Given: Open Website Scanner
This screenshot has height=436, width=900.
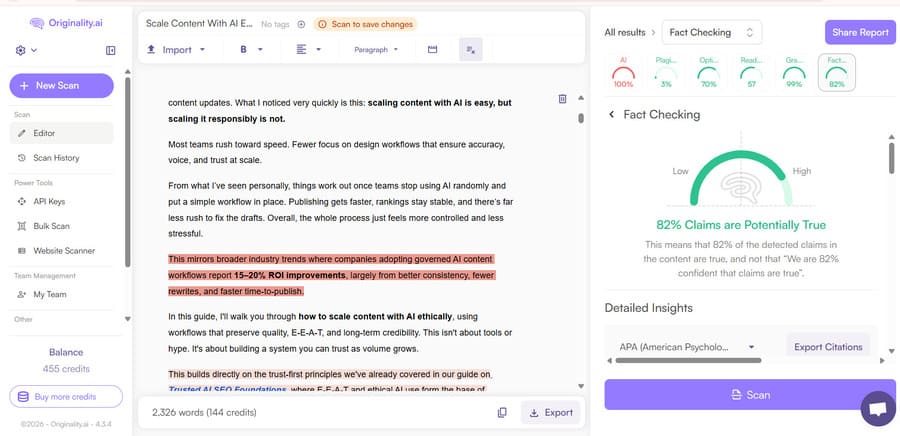Looking at the screenshot, I should tap(61, 251).
